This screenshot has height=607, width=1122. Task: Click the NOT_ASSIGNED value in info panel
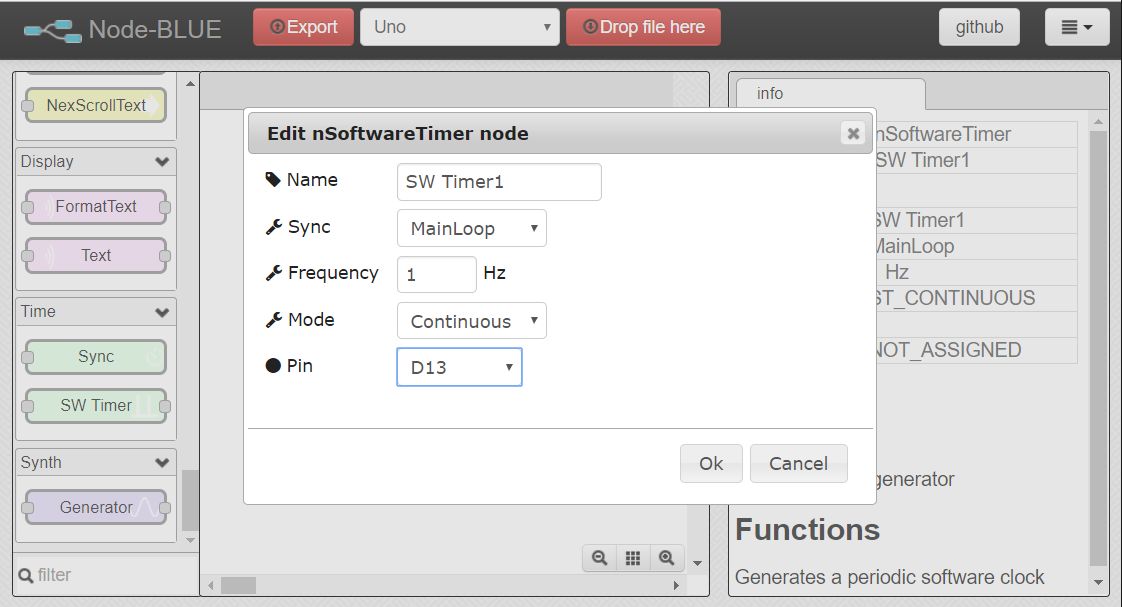click(x=949, y=350)
